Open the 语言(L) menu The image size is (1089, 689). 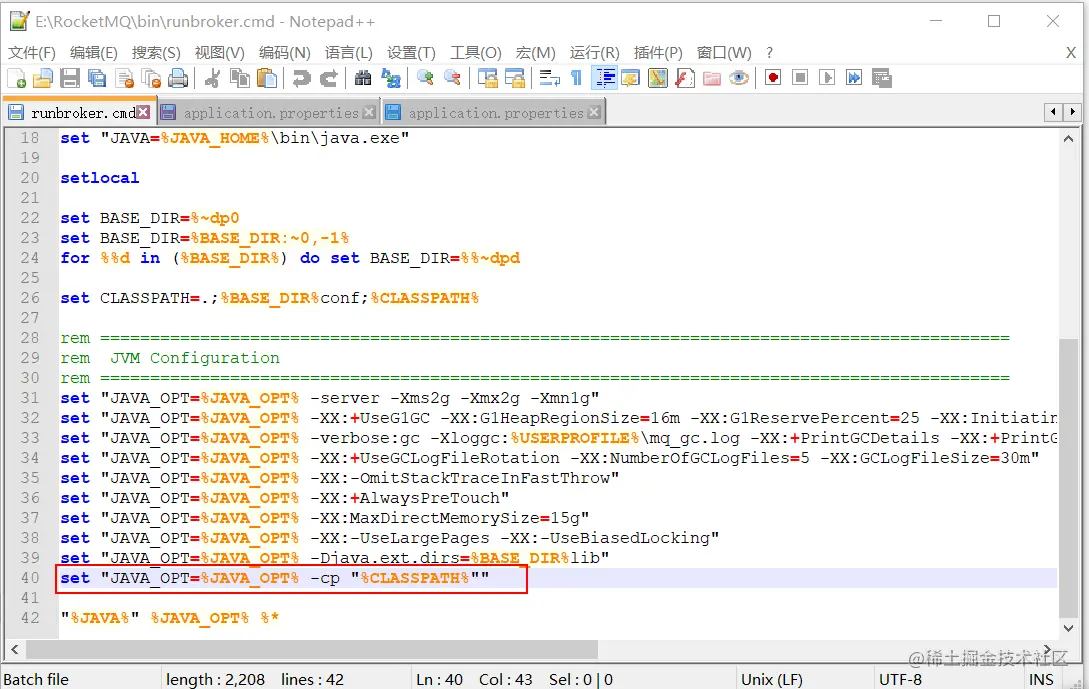pyautogui.click(x=349, y=53)
